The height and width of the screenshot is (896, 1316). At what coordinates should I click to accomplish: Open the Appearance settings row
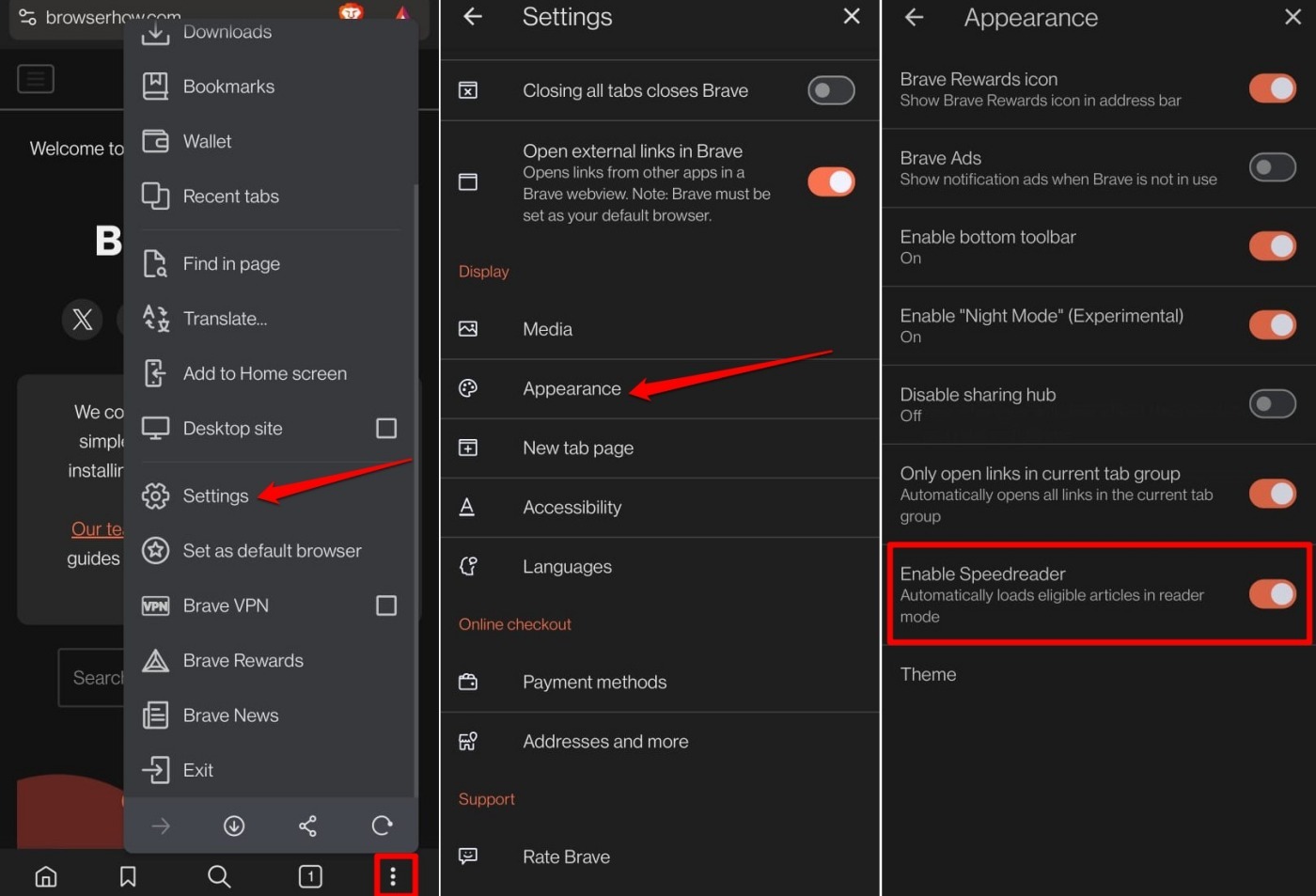point(660,388)
